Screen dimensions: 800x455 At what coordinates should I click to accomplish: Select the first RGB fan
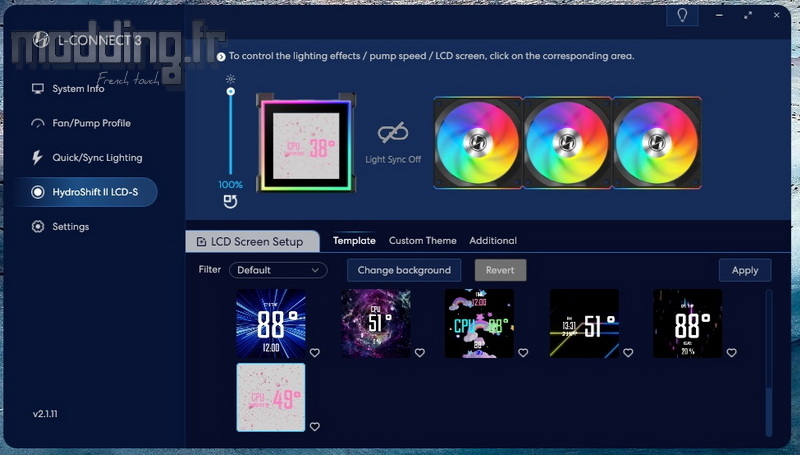click(477, 142)
